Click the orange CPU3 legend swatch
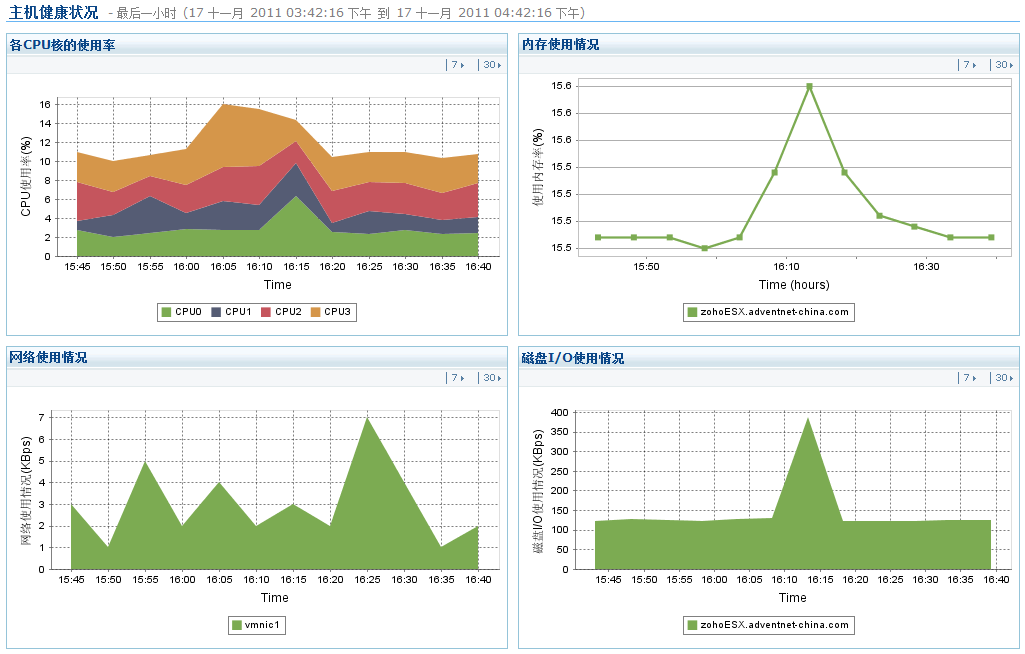 [x=315, y=312]
